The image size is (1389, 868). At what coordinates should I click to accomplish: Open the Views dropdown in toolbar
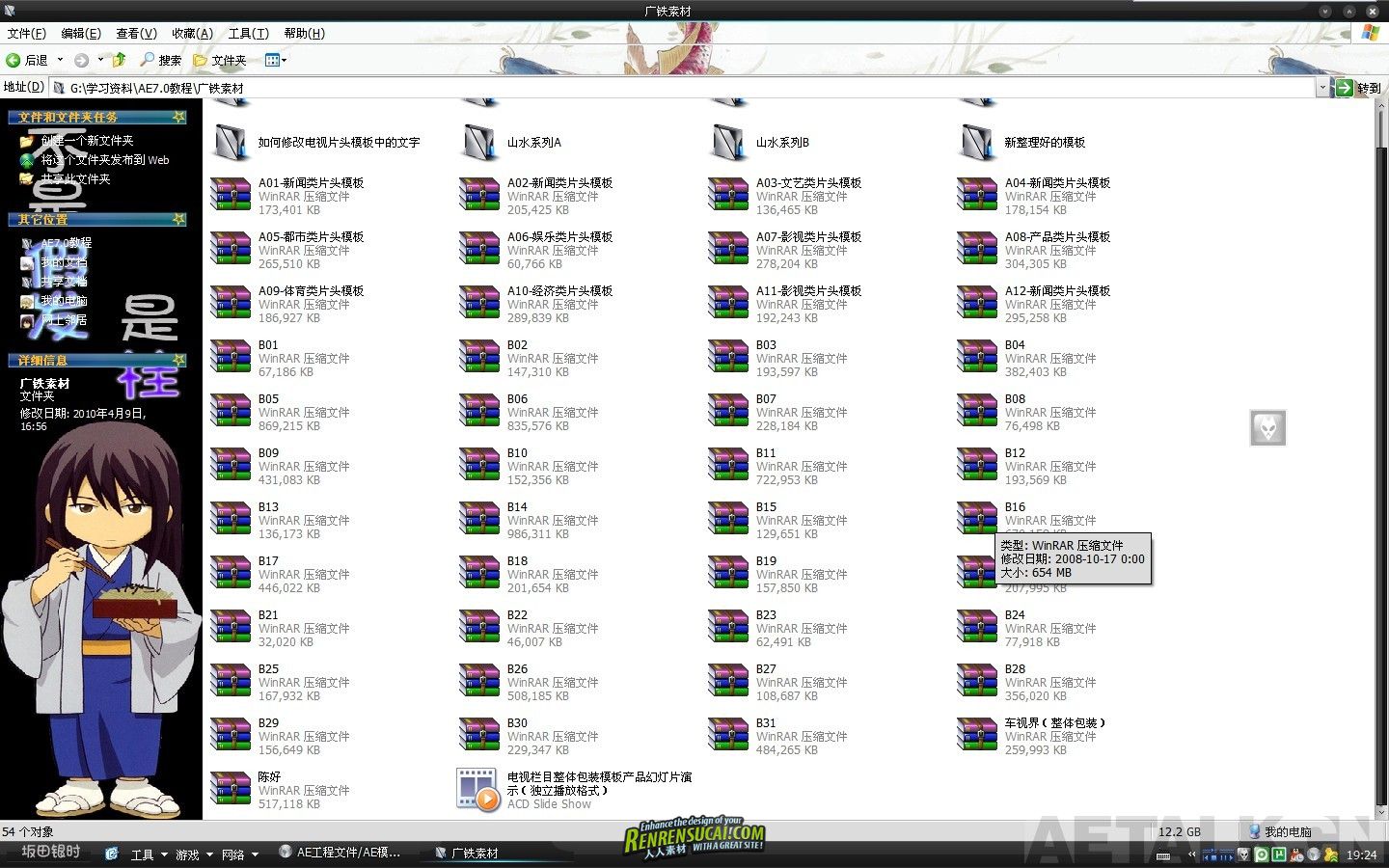276,60
